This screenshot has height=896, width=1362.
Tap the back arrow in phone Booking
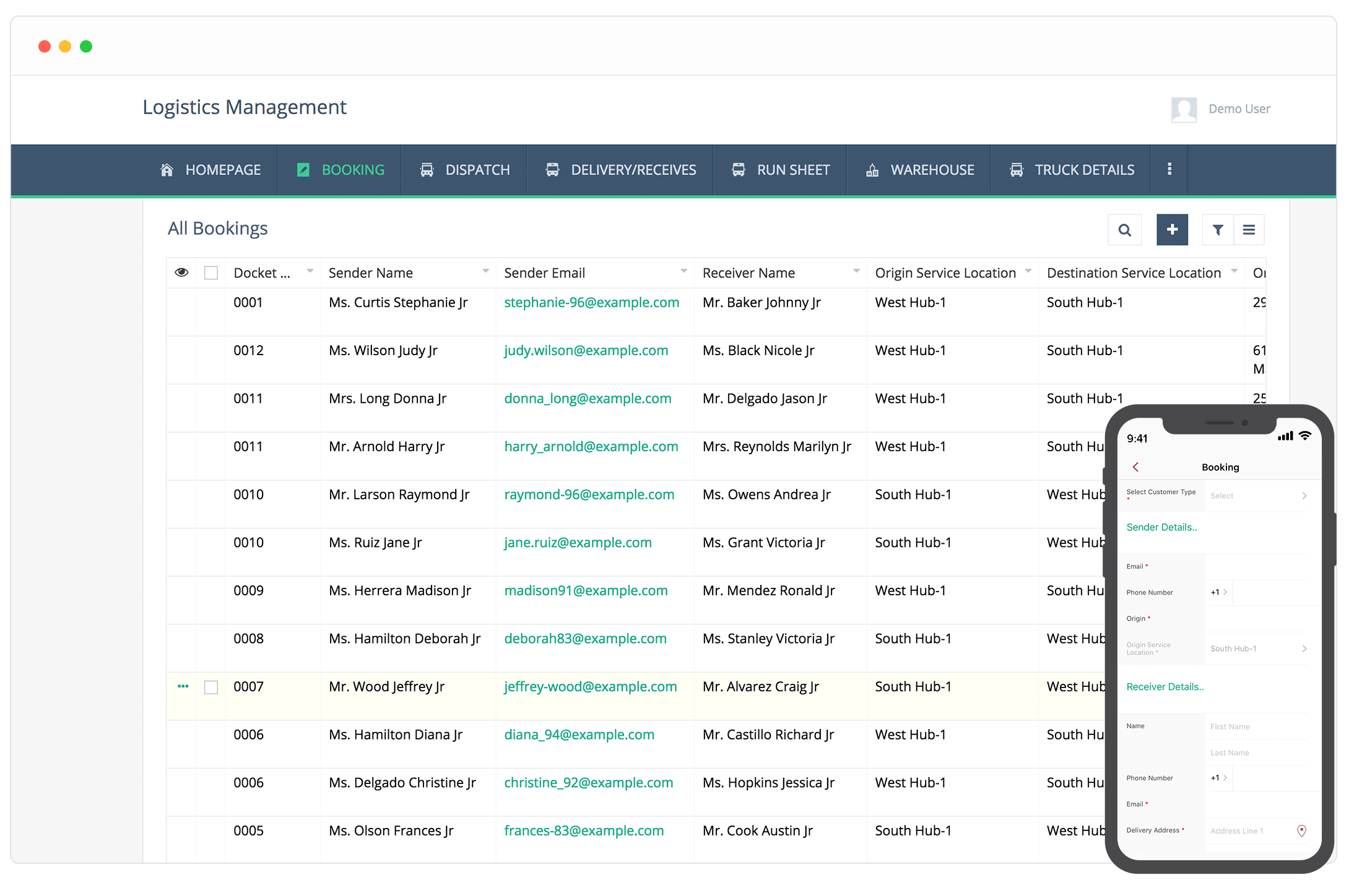(1135, 467)
